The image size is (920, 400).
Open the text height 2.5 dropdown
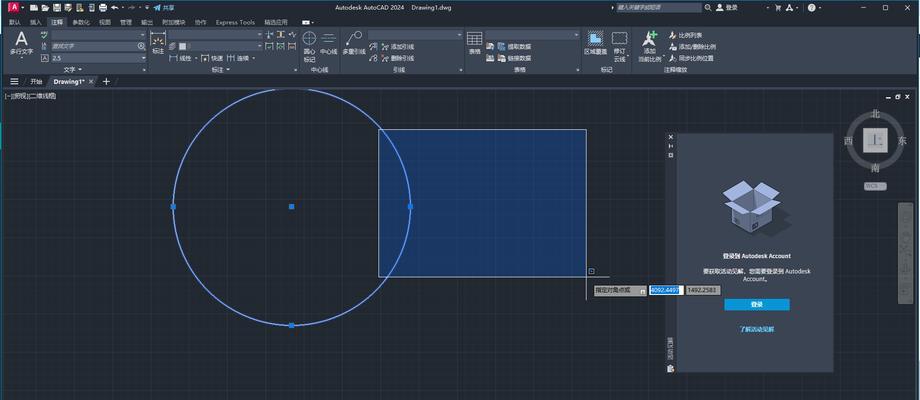point(143,58)
